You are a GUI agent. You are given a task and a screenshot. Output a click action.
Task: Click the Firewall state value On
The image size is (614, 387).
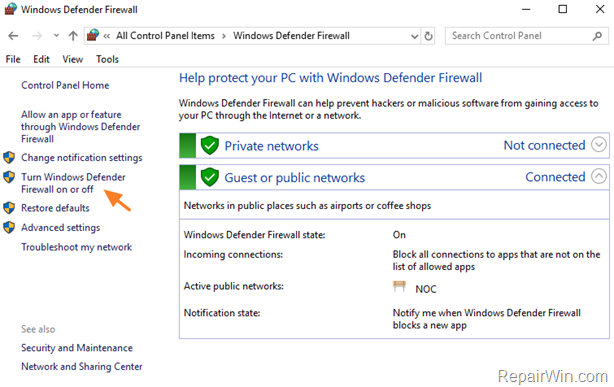(399, 235)
